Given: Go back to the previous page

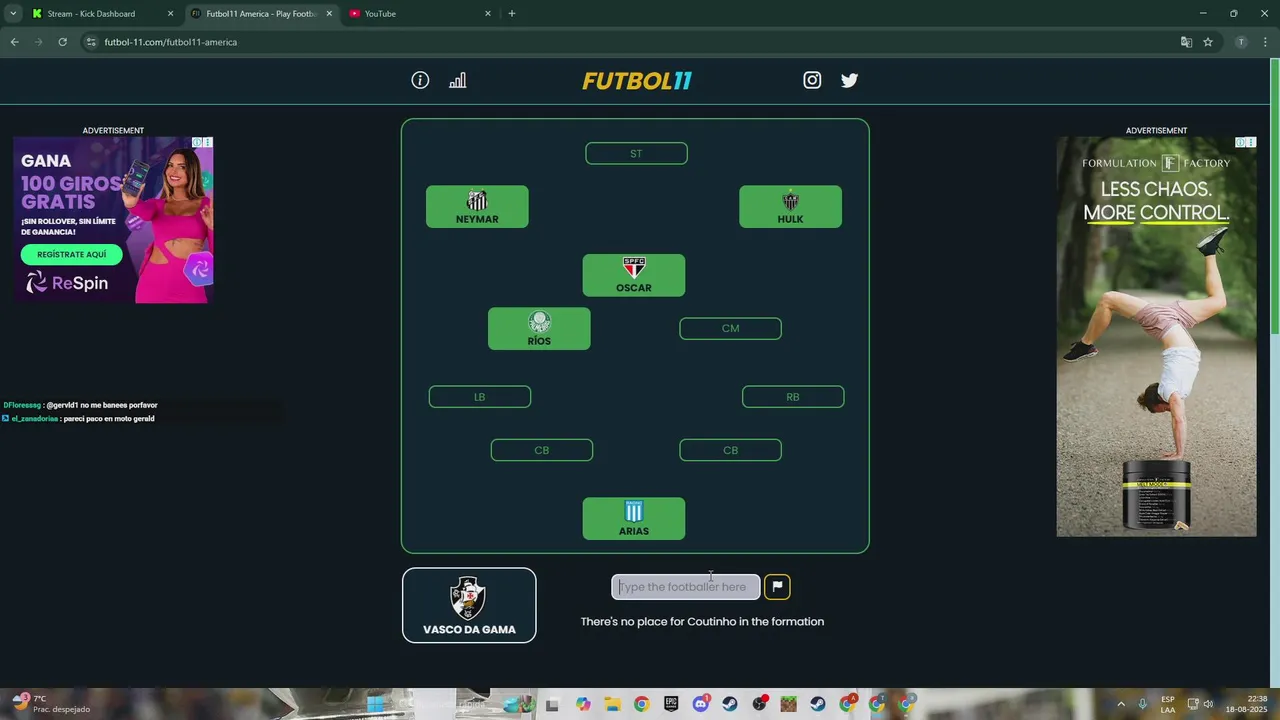Looking at the screenshot, I should coord(14,42).
